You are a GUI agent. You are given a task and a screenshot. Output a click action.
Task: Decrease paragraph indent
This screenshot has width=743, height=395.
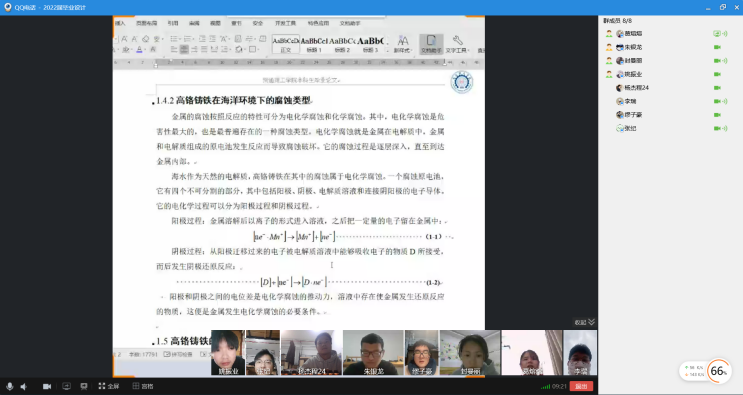[202, 39]
